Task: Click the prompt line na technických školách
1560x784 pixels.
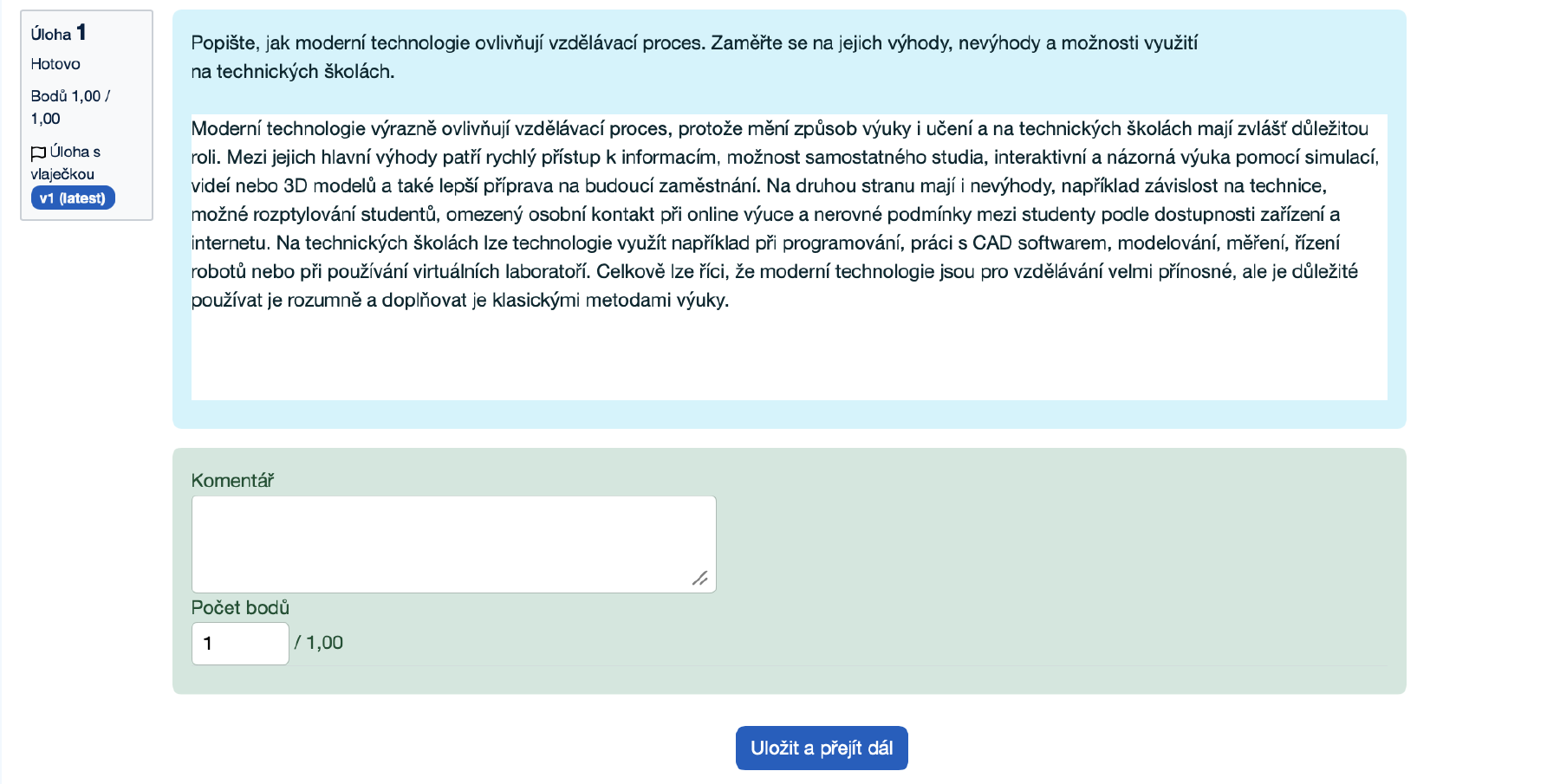Action: 293,72
